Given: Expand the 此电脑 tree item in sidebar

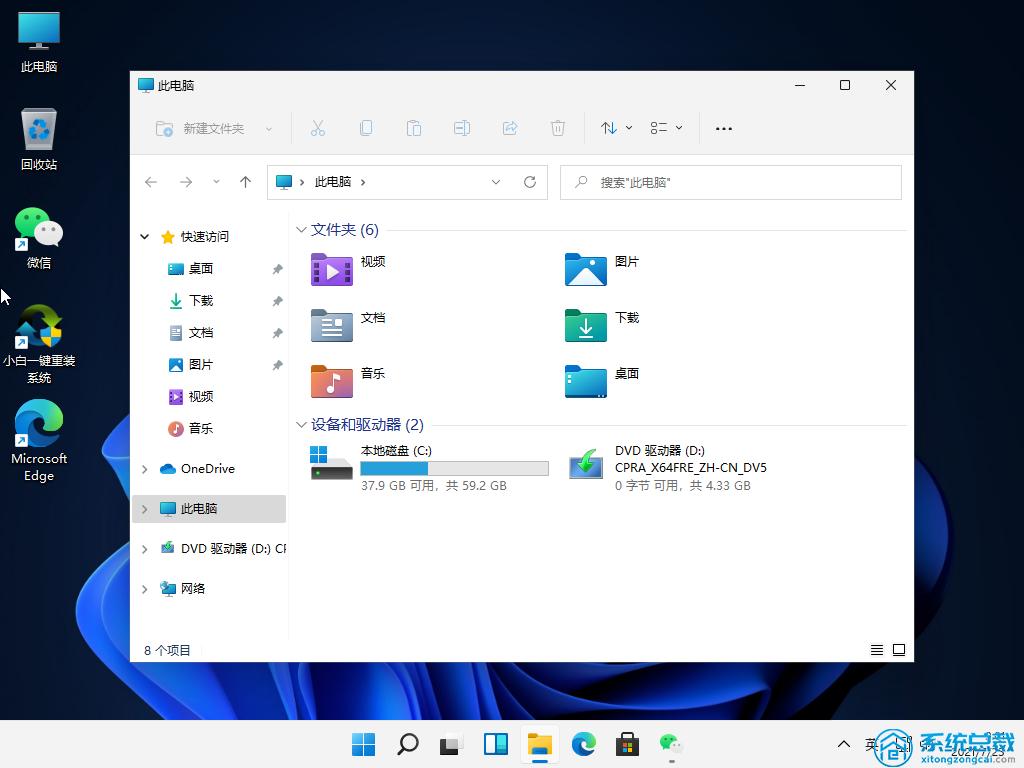Looking at the screenshot, I should (x=144, y=508).
